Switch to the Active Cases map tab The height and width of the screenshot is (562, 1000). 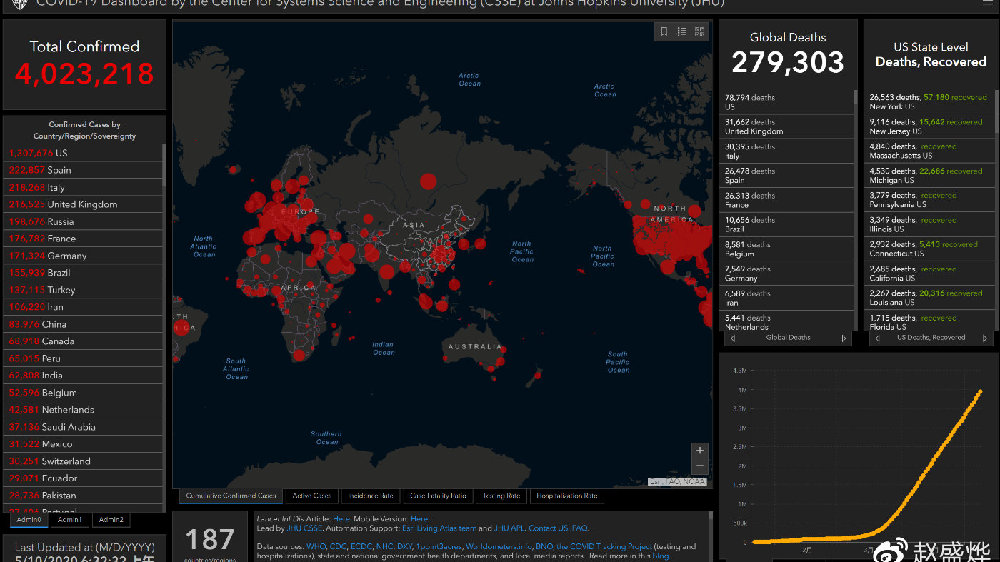click(312, 495)
